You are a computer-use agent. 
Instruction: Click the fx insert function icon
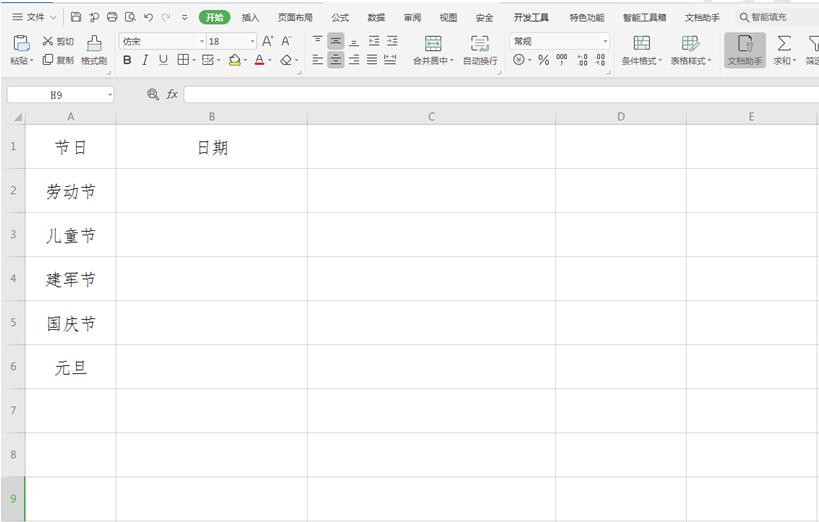(x=172, y=95)
